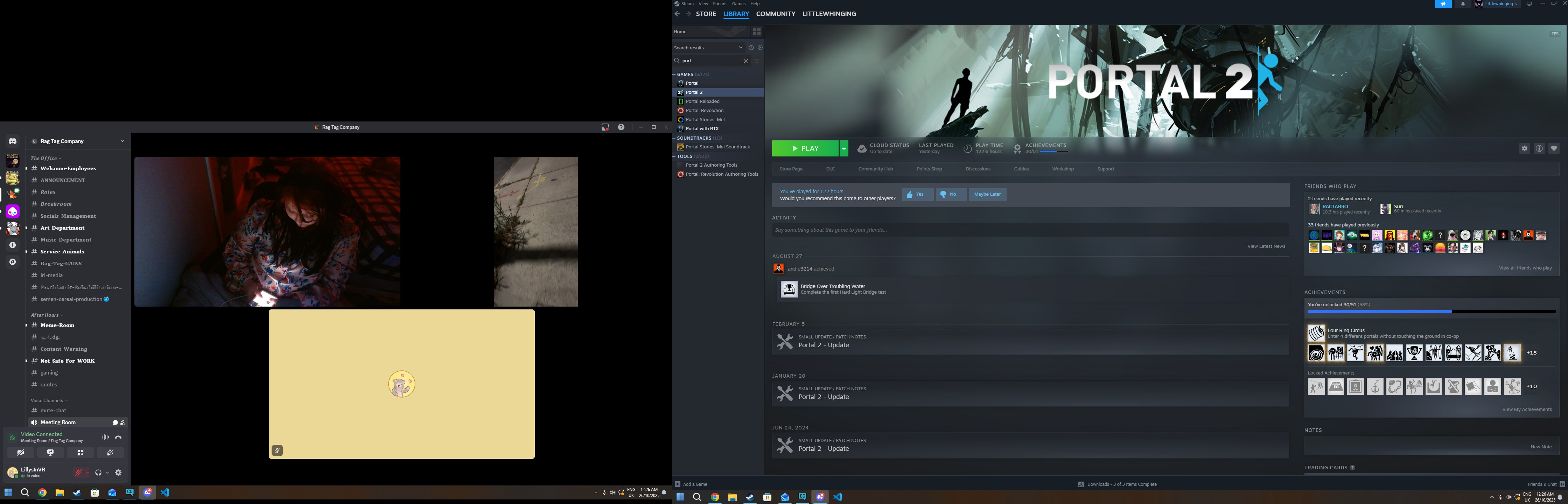Unmute microphone in Discord user panel
Screen dimensions: 1568x504
tap(78, 472)
